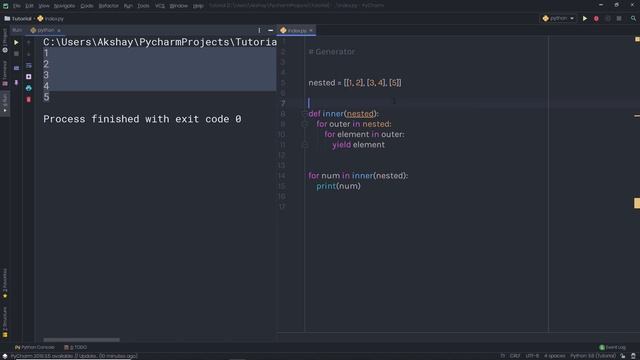Click the PyCharm logo in title bar

coord(5,6)
